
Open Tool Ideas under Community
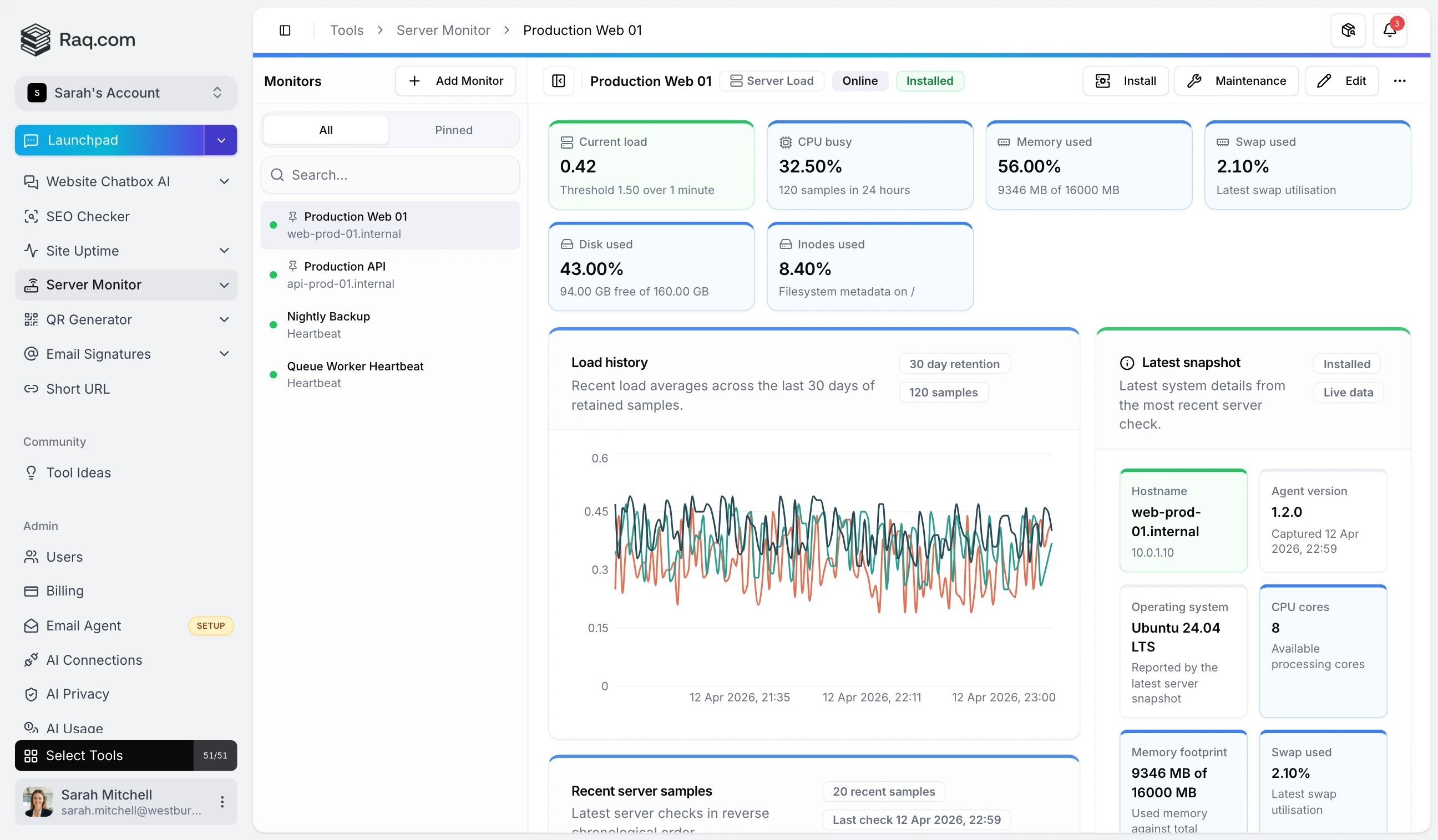pyautogui.click(x=78, y=472)
